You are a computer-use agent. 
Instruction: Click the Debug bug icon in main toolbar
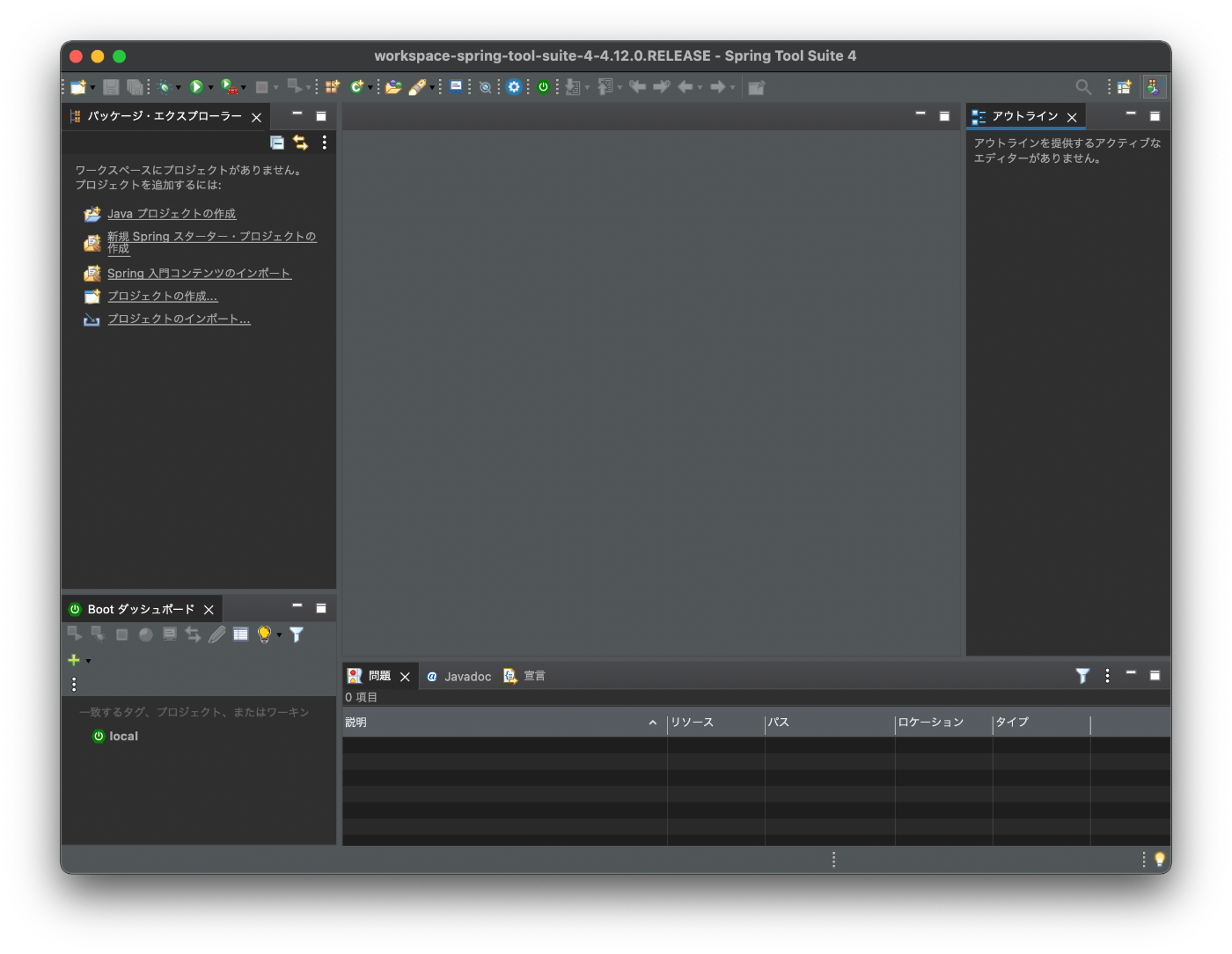[x=165, y=87]
